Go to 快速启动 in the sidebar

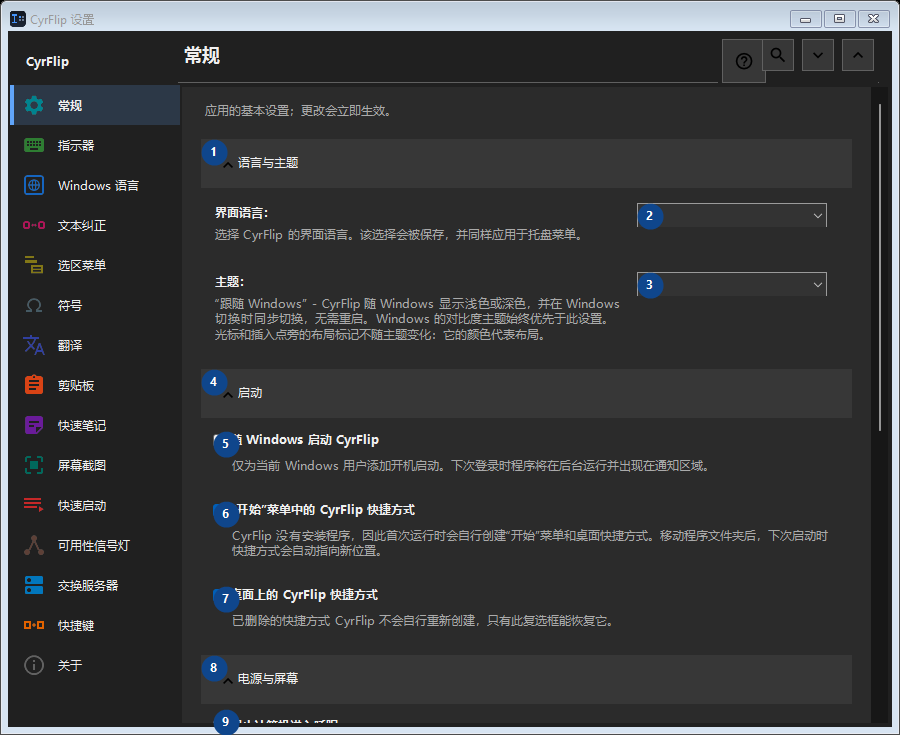click(x=95, y=505)
